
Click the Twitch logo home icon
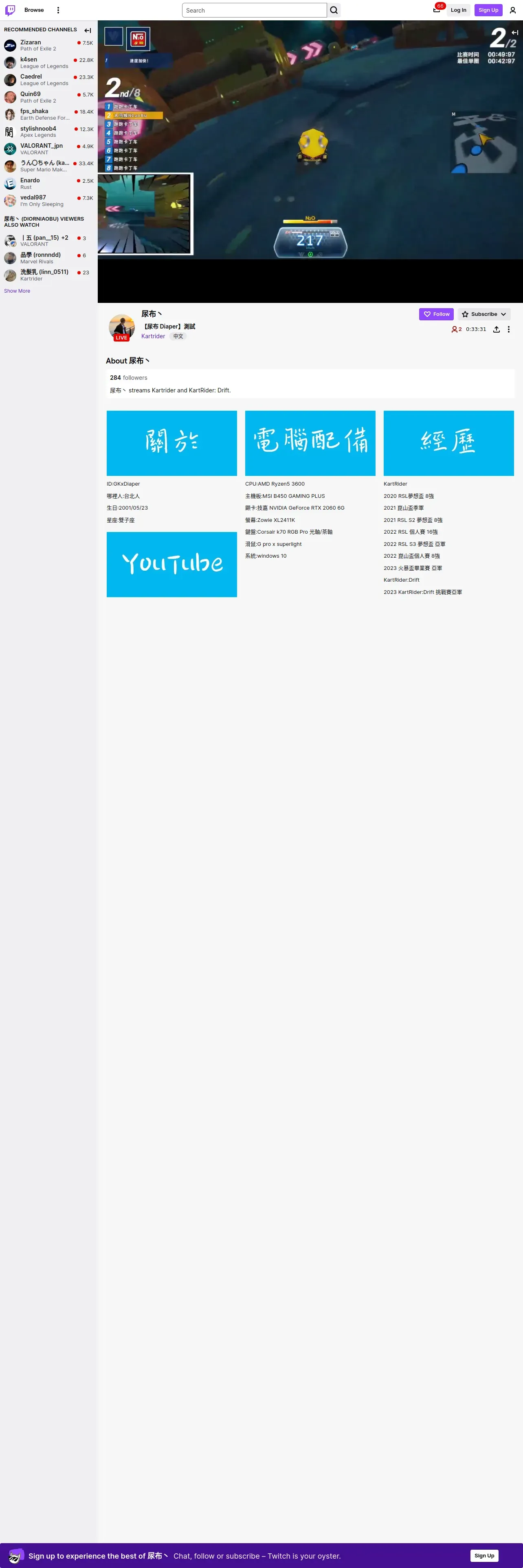tap(10, 10)
